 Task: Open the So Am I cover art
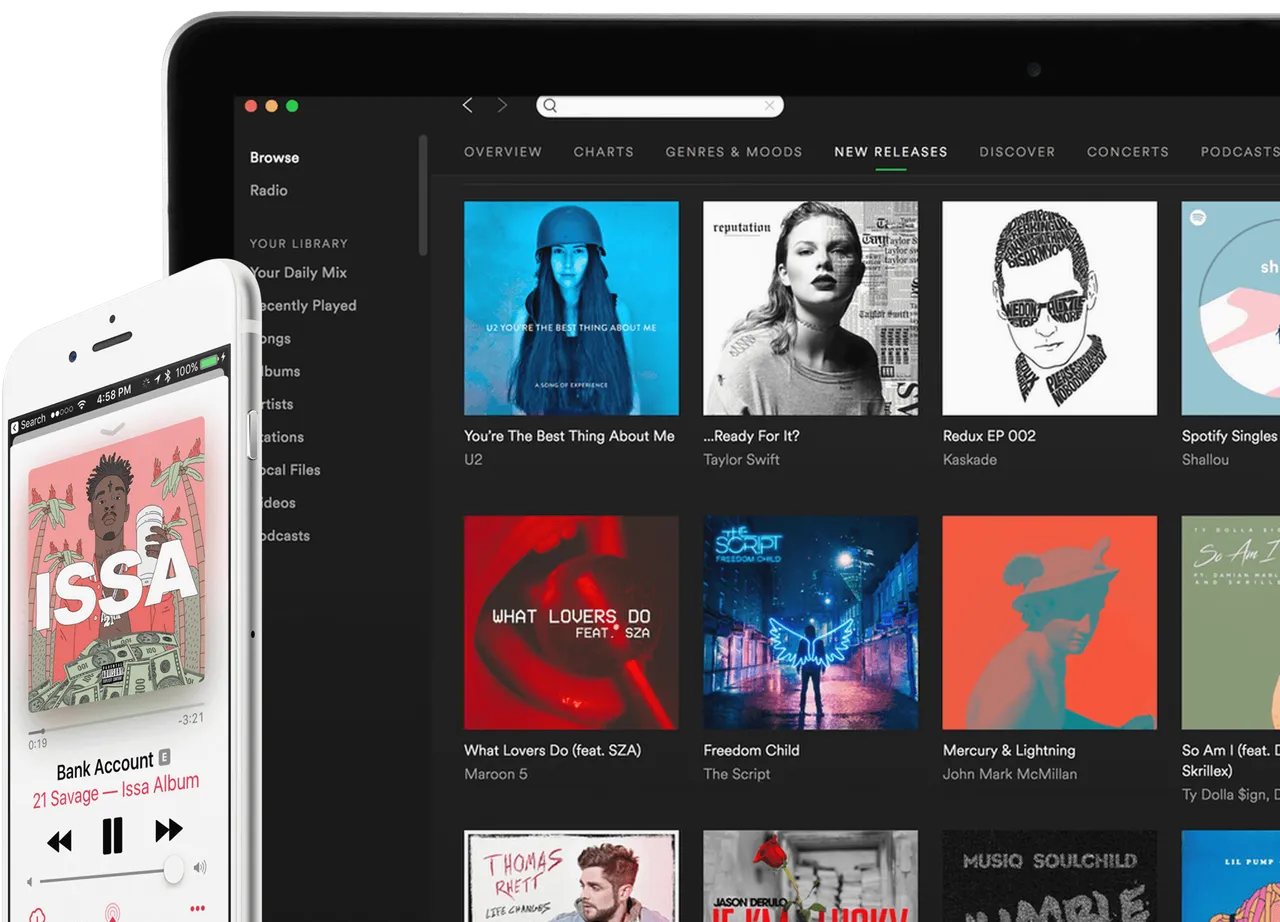[1231, 622]
